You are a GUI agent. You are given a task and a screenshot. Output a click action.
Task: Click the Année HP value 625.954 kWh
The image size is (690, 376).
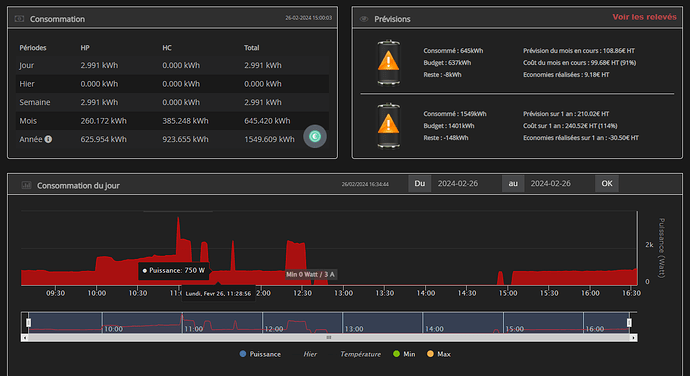click(x=103, y=139)
